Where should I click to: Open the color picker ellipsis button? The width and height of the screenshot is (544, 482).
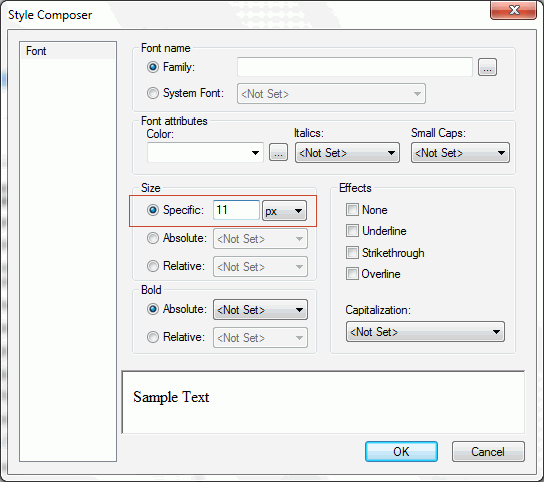click(x=278, y=152)
